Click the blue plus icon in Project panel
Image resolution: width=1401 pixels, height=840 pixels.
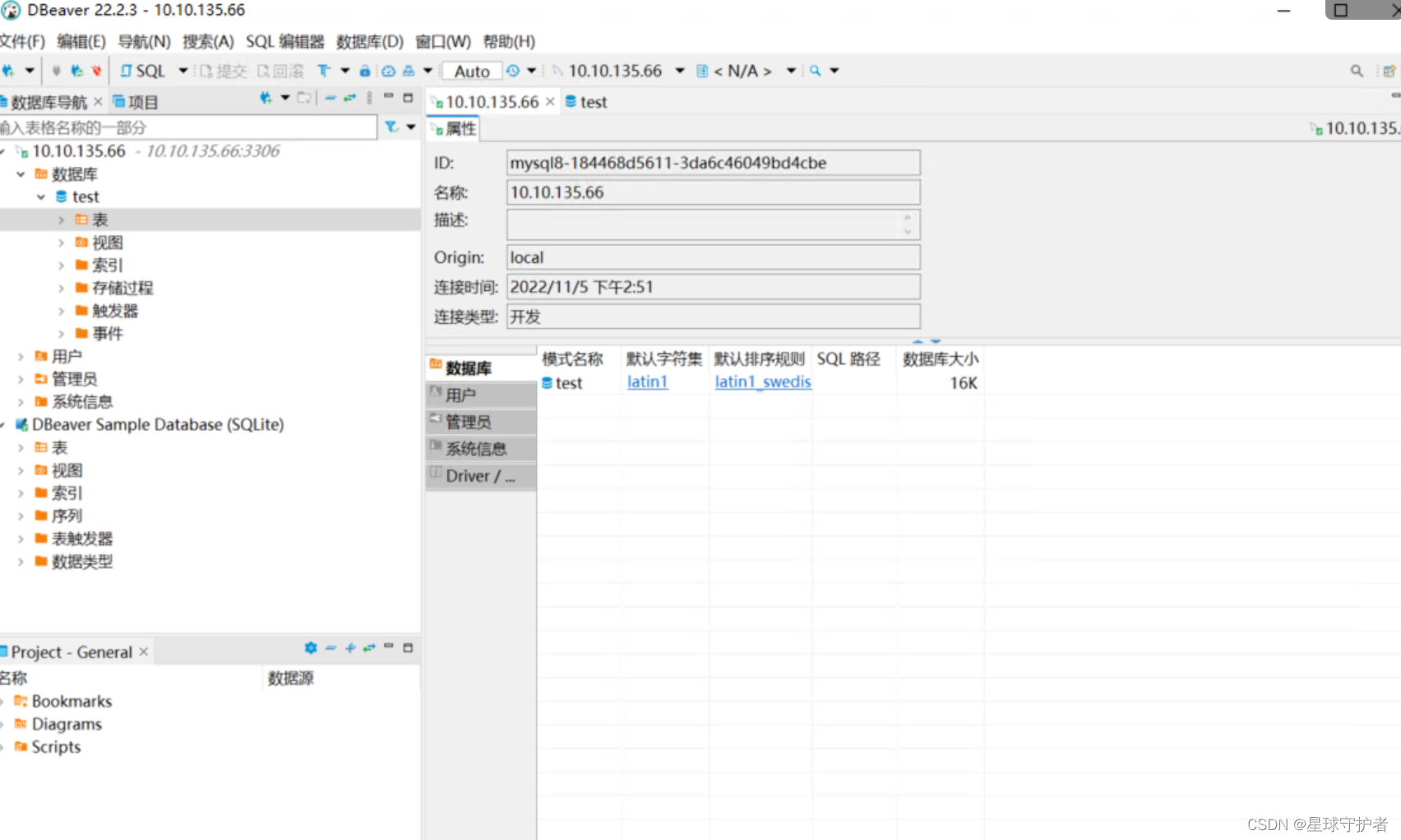(x=350, y=648)
